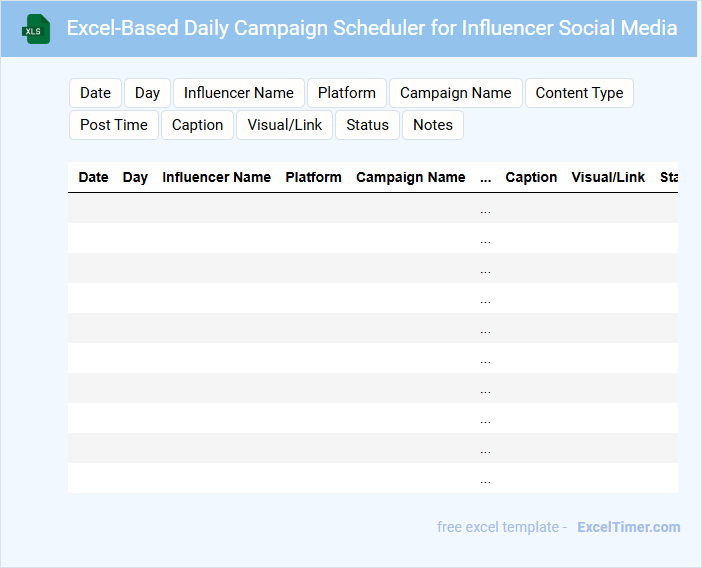
Task: Choose the Post Time tag
Action: pyautogui.click(x=114, y=125)
